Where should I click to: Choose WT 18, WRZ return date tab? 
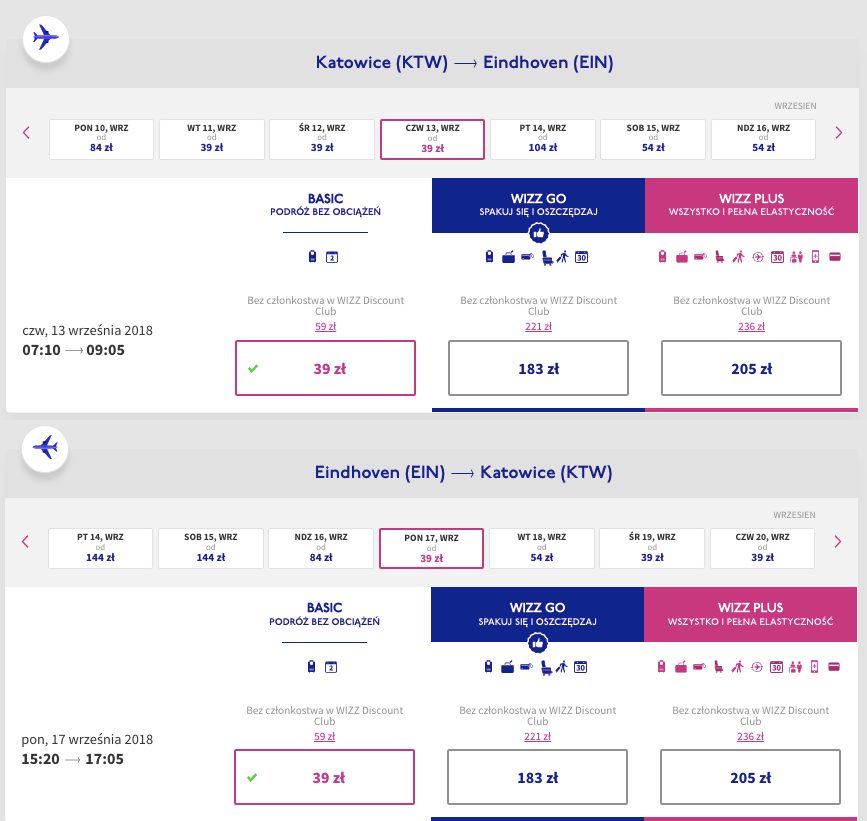(542, 548)
